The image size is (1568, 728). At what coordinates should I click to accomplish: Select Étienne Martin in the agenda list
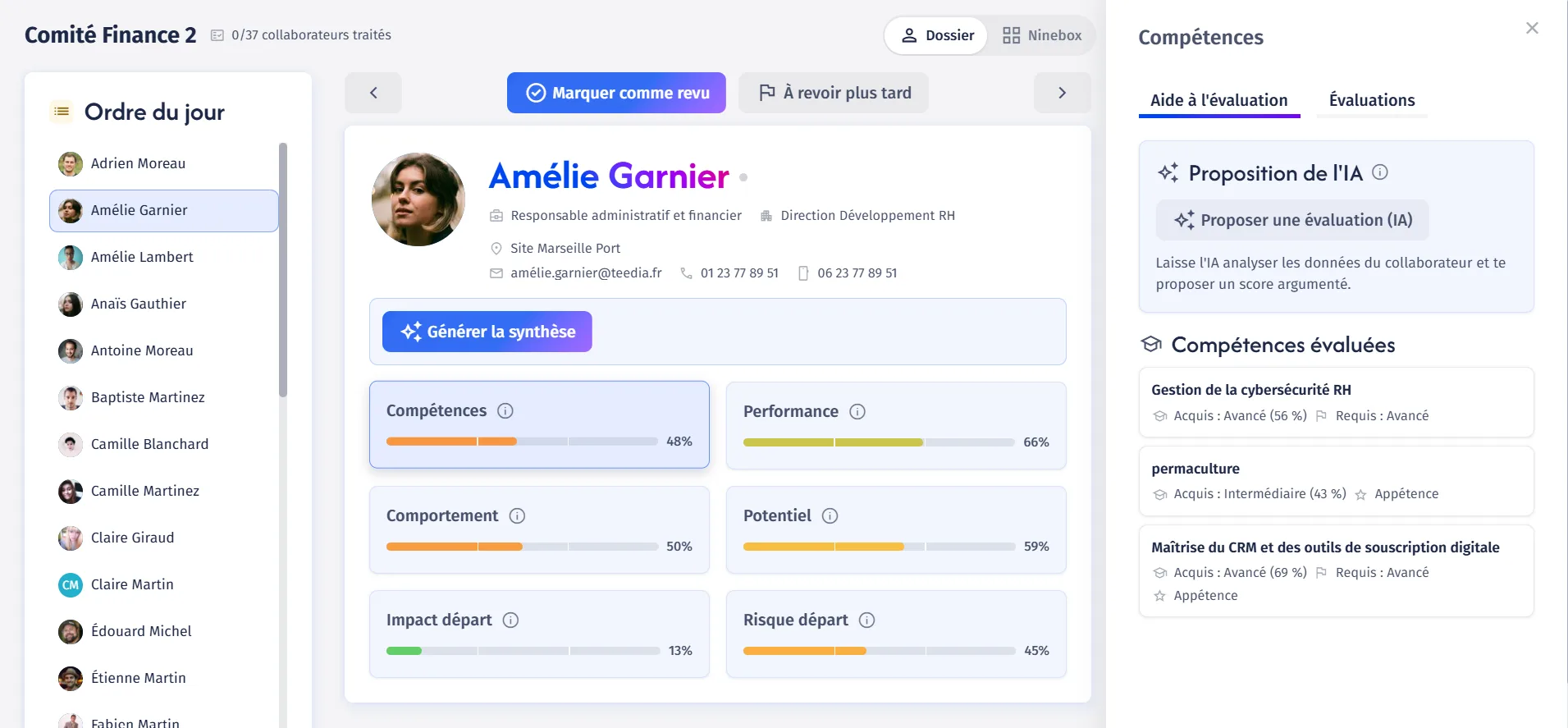click(x=164, y=679)
